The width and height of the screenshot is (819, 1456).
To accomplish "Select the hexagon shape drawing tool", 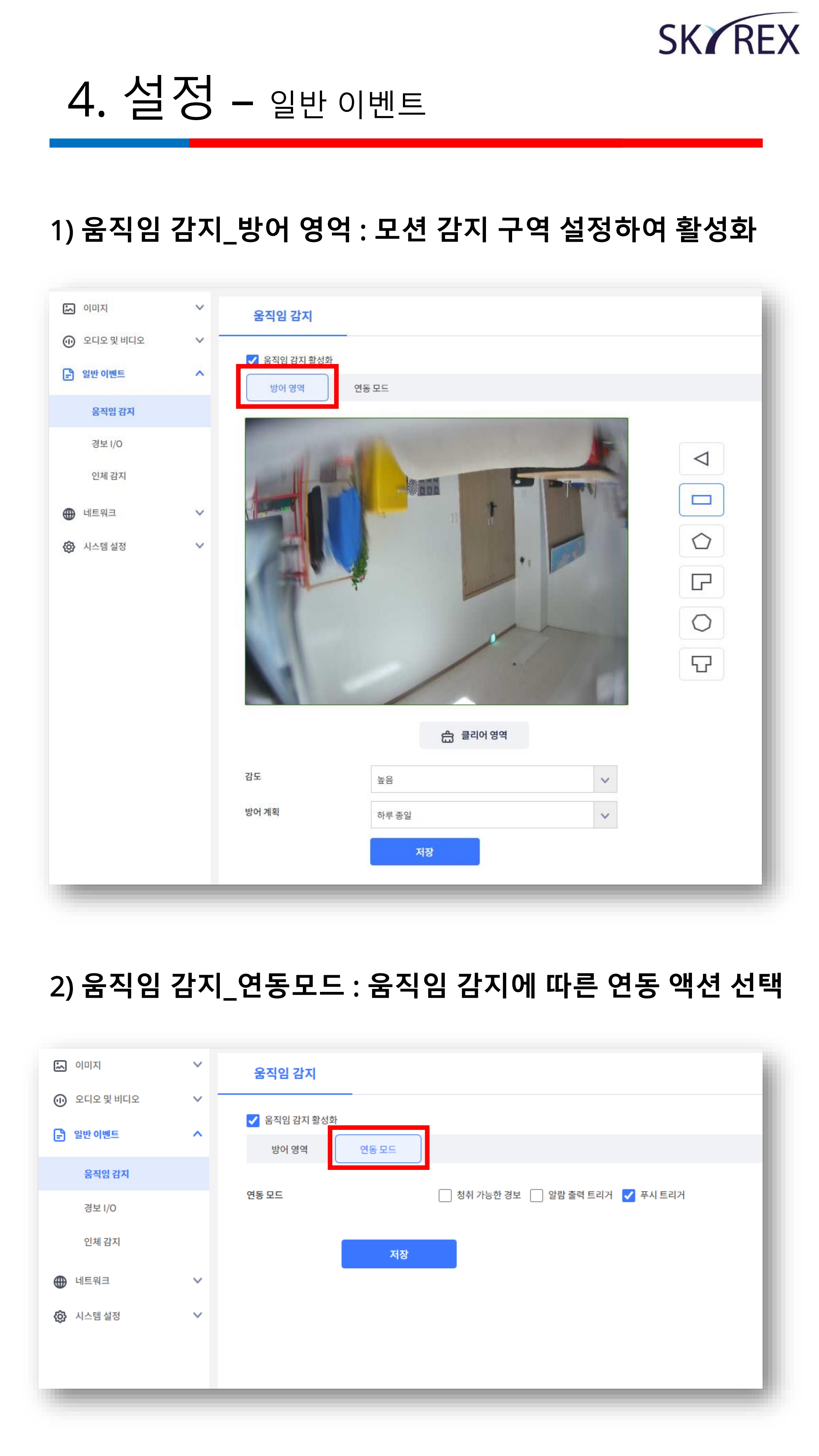I will (x=701, y=623).
